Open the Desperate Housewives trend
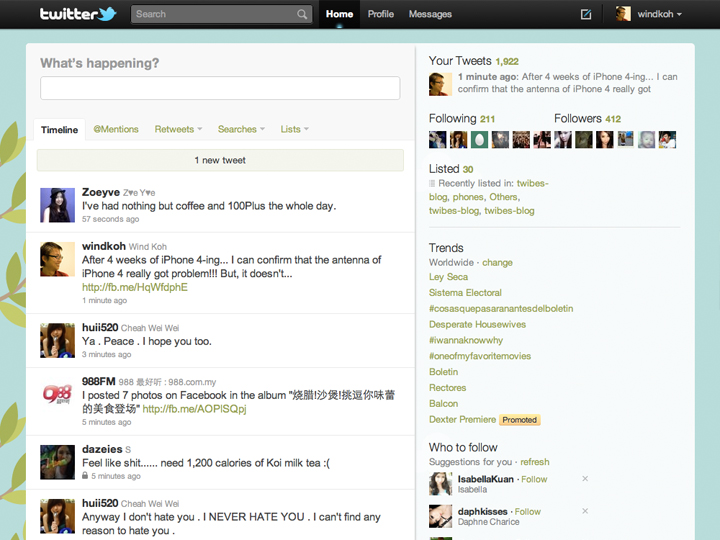 477,324
